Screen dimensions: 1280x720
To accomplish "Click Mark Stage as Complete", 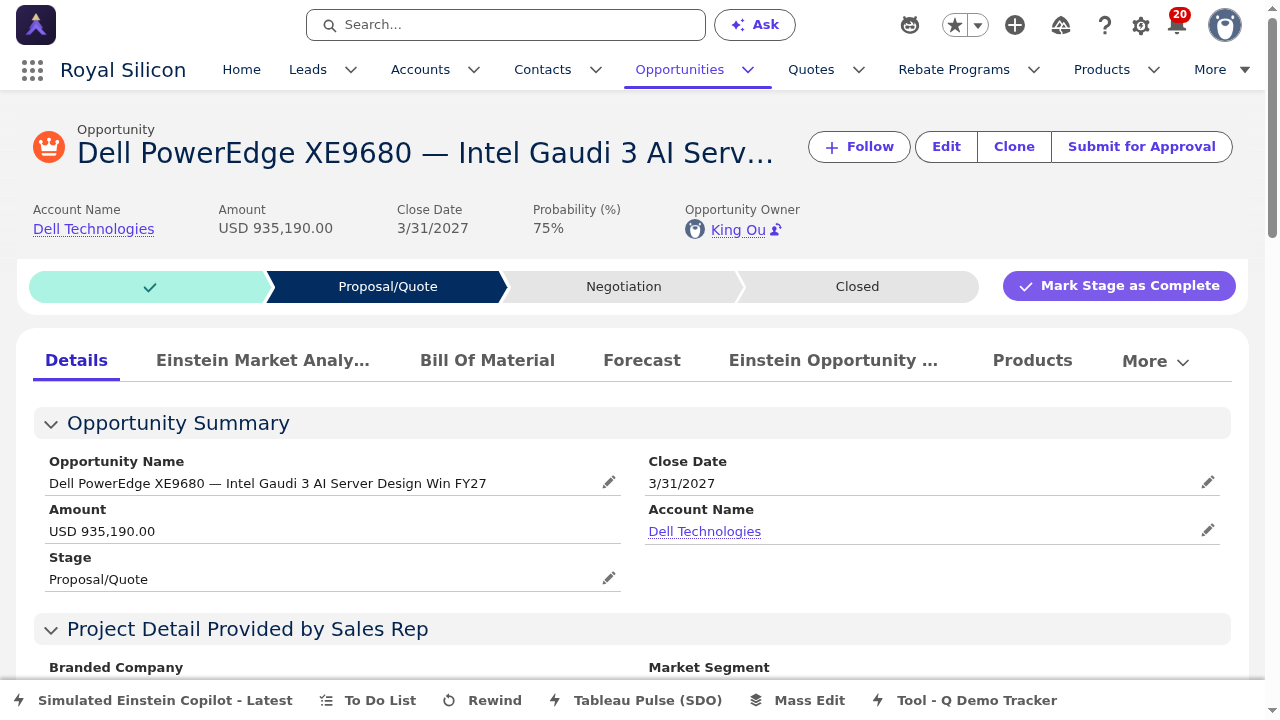I will [1119, 286].
